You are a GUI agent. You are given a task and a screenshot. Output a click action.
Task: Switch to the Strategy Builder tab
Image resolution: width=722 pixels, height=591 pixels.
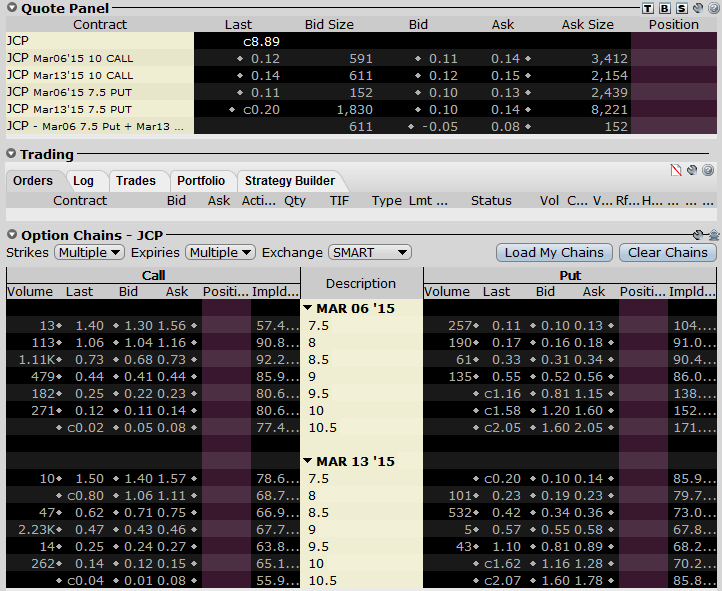pyautogui.click(x=290, y=180)
